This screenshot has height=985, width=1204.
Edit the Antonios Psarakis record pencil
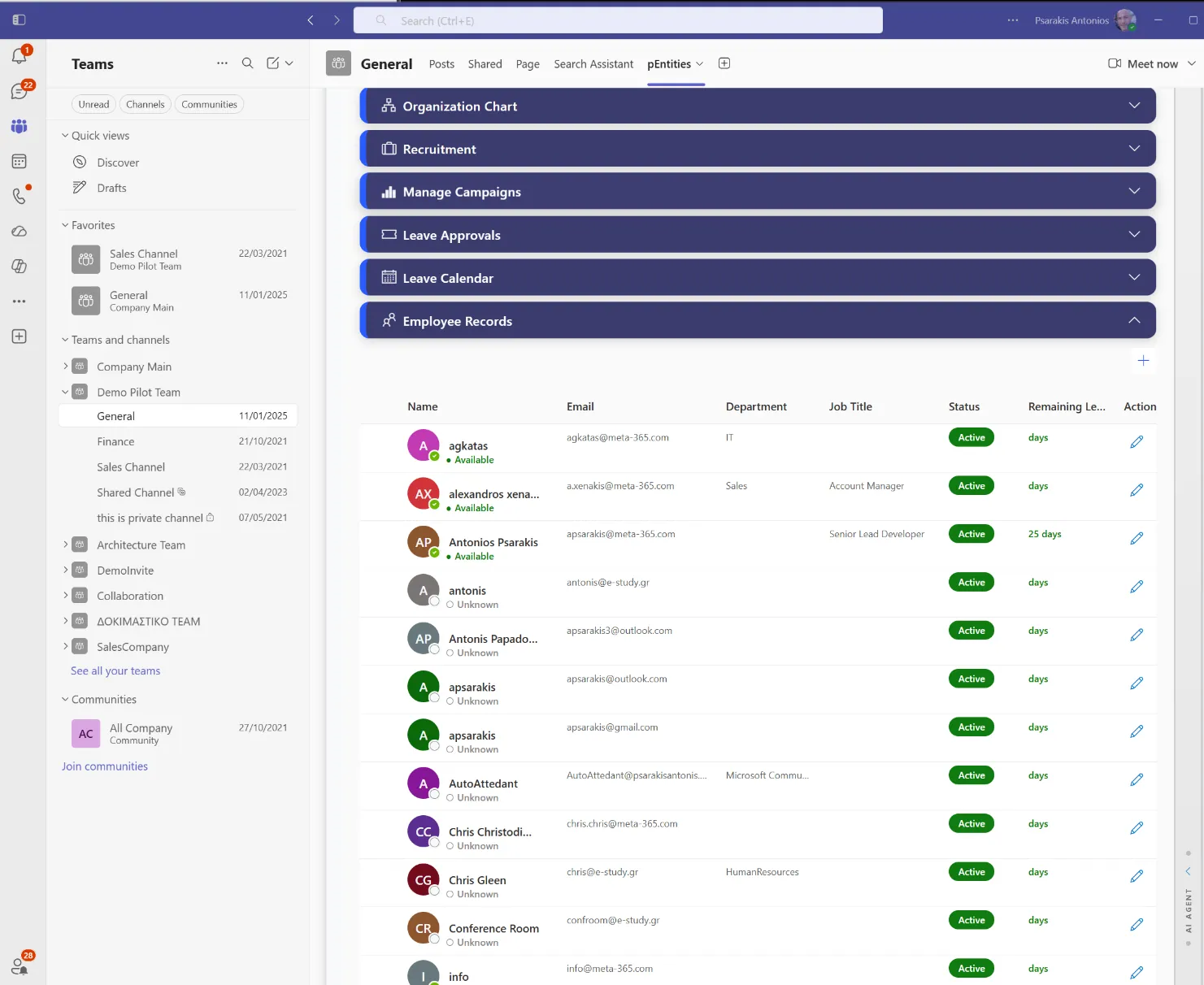[x=1137, y=538]
